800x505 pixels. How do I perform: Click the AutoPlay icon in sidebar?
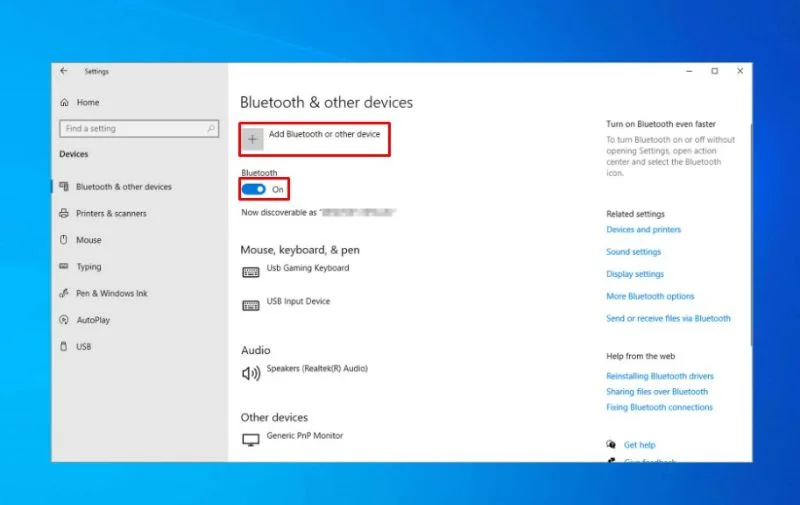pyautogui.click(x=64, y=320)
